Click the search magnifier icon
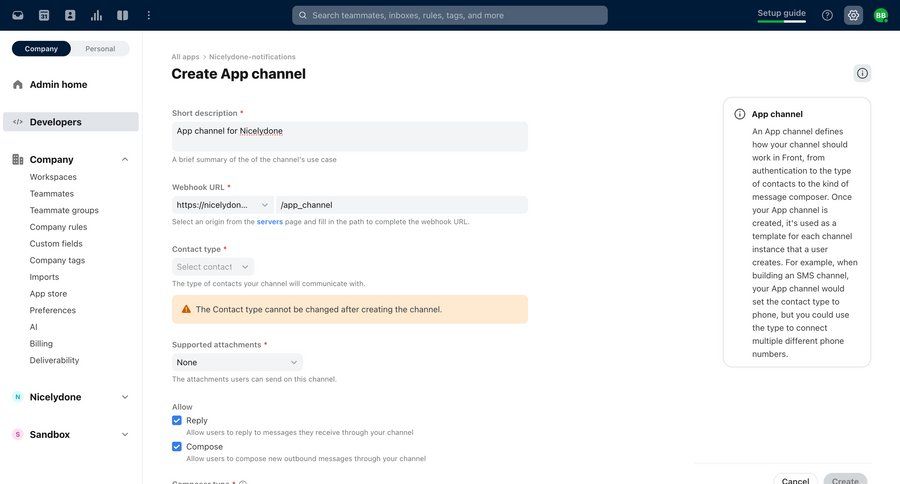This screenshot has height=484, width=900. point(302,16)
